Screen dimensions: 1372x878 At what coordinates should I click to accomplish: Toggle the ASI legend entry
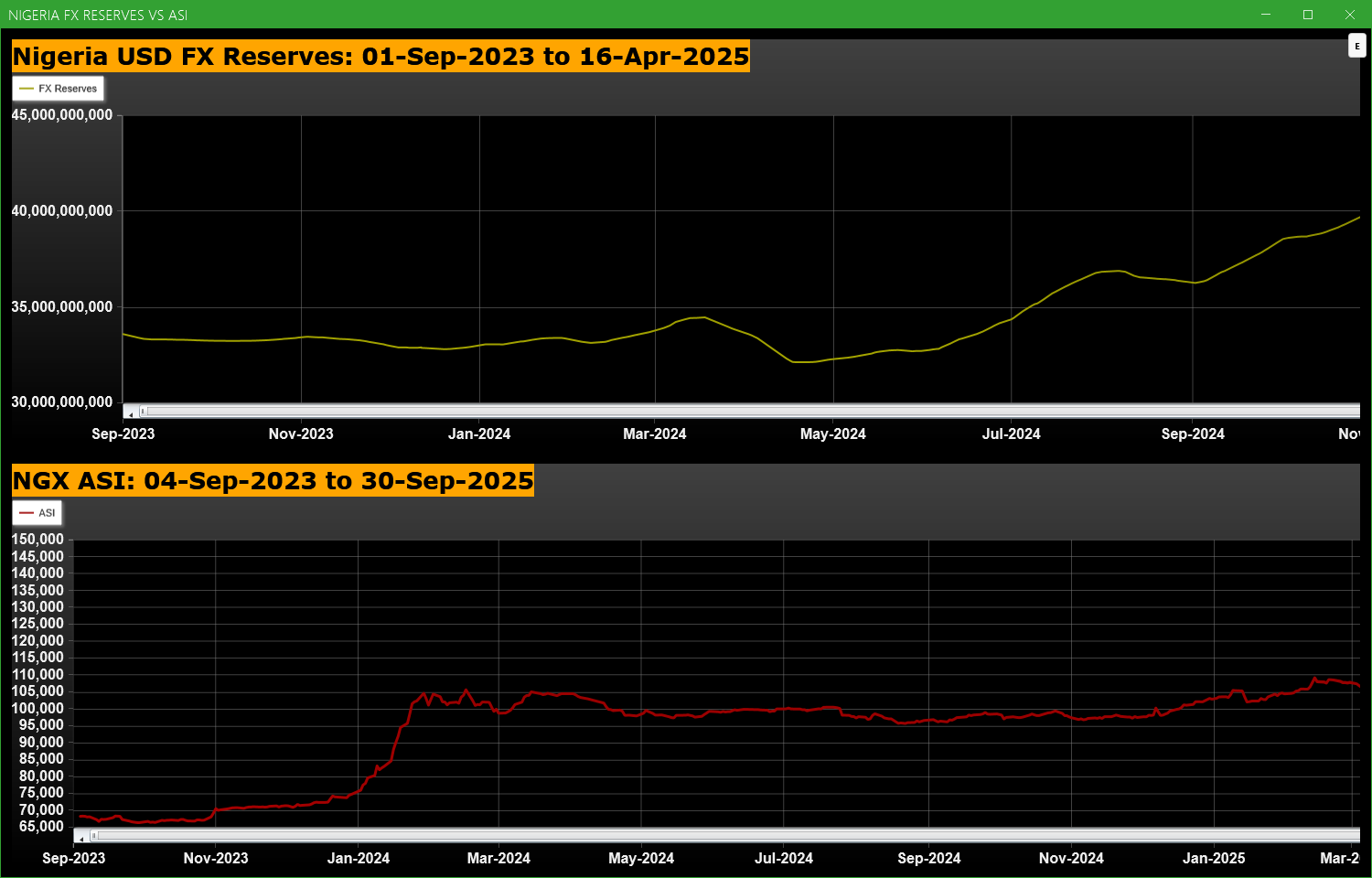click(x=38, y=513)
